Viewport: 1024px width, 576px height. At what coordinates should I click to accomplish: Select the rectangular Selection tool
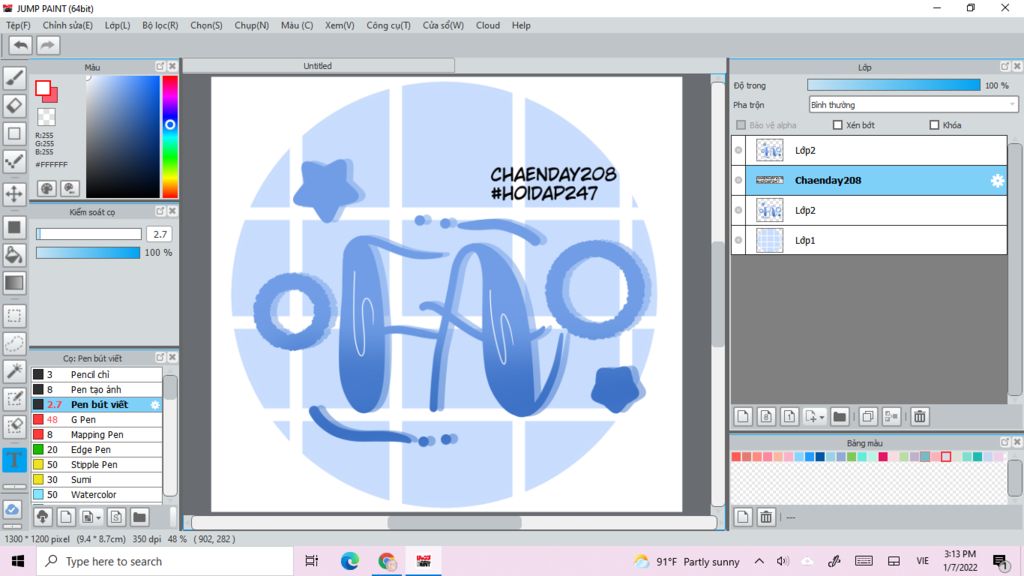coord(14,316)
